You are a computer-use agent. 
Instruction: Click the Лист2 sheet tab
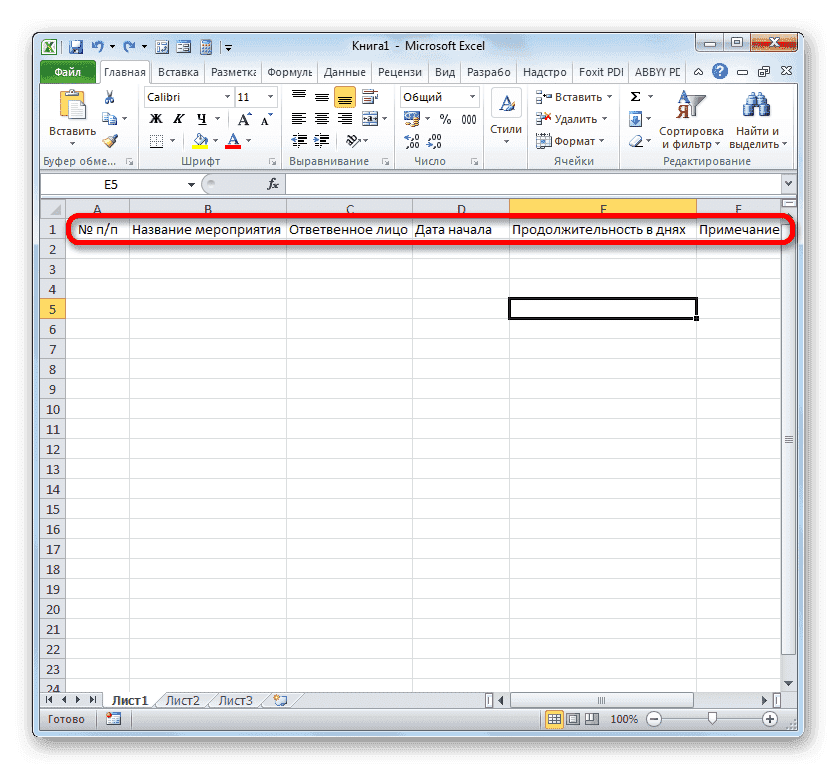pyautogui.click(x=181, y=700)
